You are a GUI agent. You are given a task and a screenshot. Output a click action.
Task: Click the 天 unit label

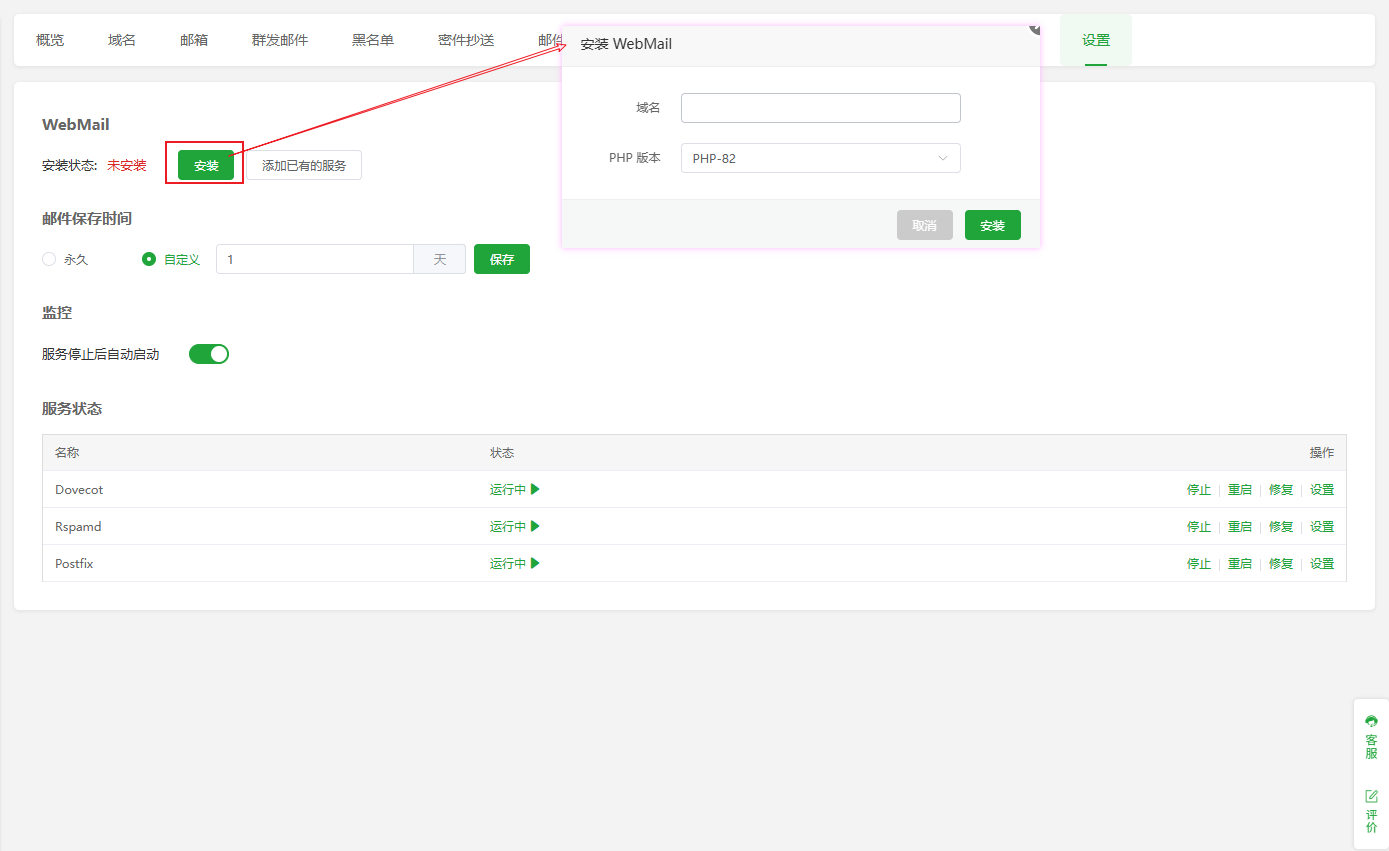[x=440, y=259]
